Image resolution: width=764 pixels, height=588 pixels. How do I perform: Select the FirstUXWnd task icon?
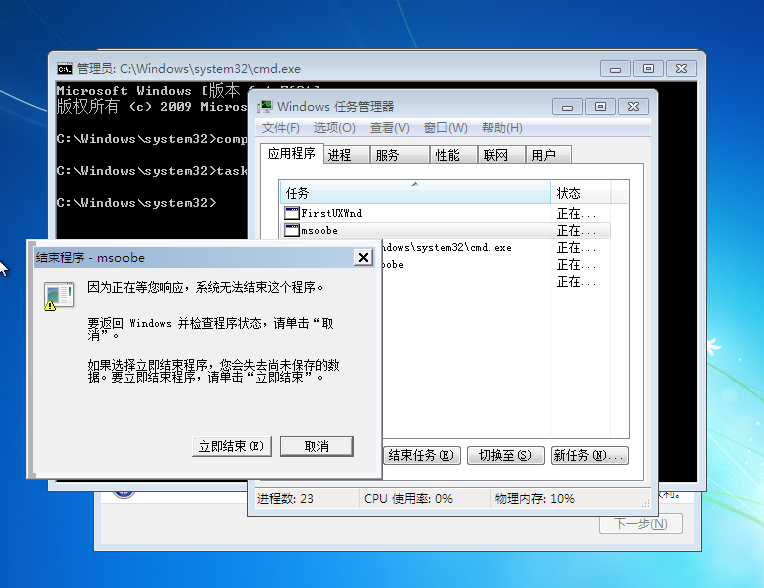291,213
